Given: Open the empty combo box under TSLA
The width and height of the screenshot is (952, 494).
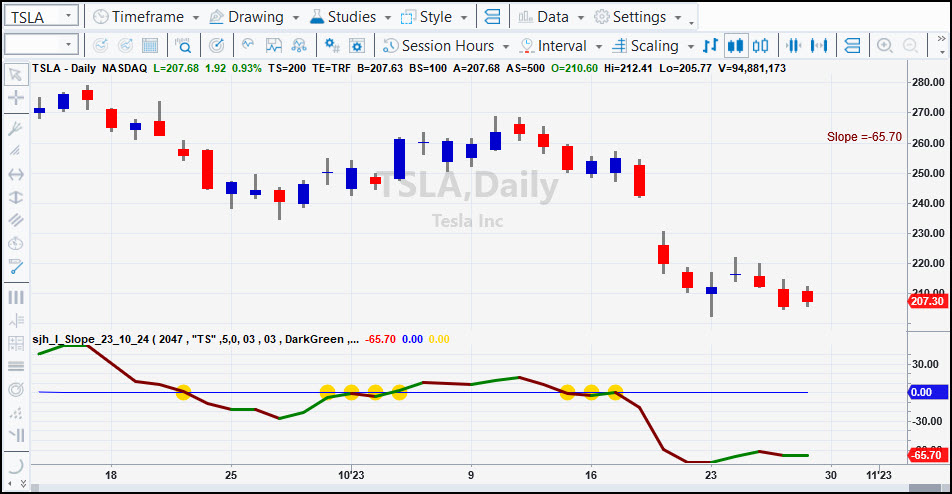Looking at the screenshot, I should (x=41, y=45).
